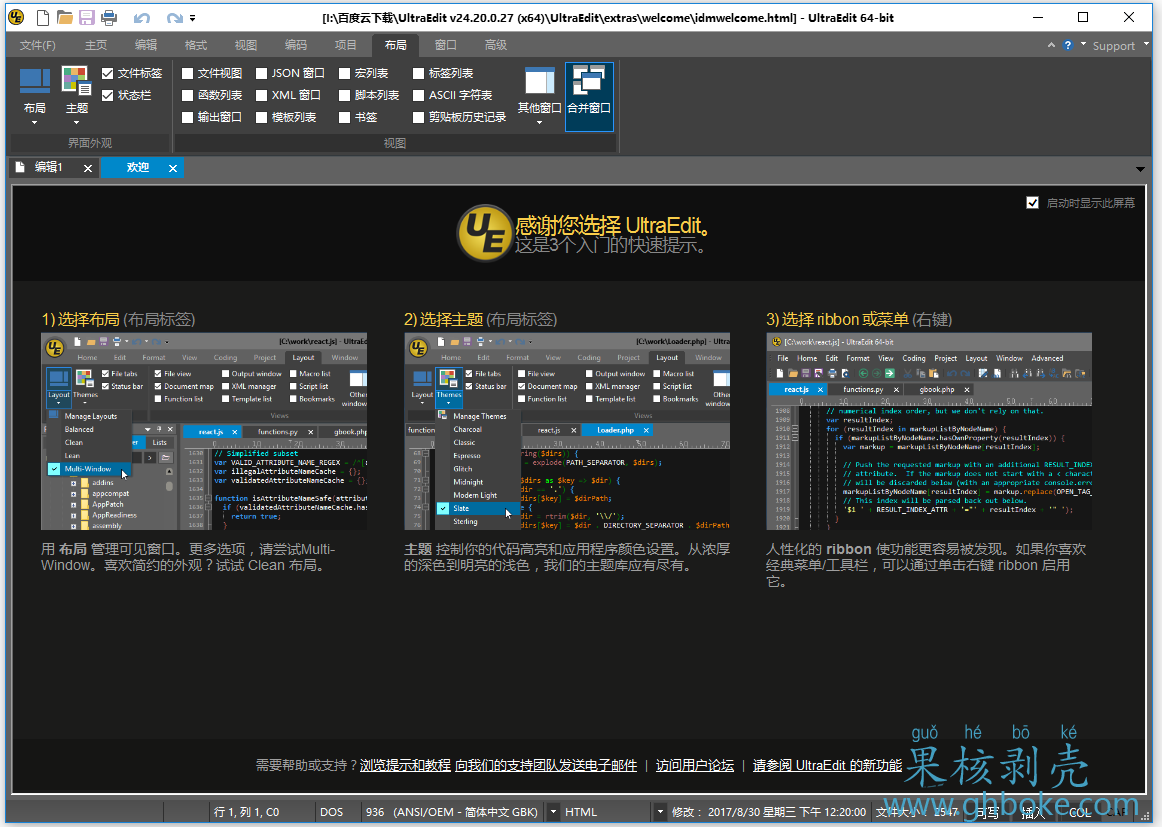Click the Support button
1162x827 pixels.
point(1113,46)
